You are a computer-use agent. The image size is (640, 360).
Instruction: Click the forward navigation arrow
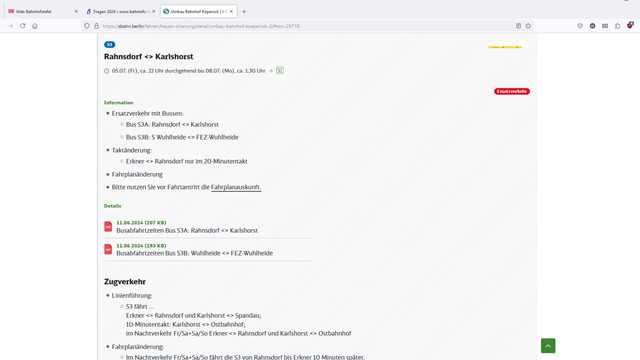[x=10, y=26]
